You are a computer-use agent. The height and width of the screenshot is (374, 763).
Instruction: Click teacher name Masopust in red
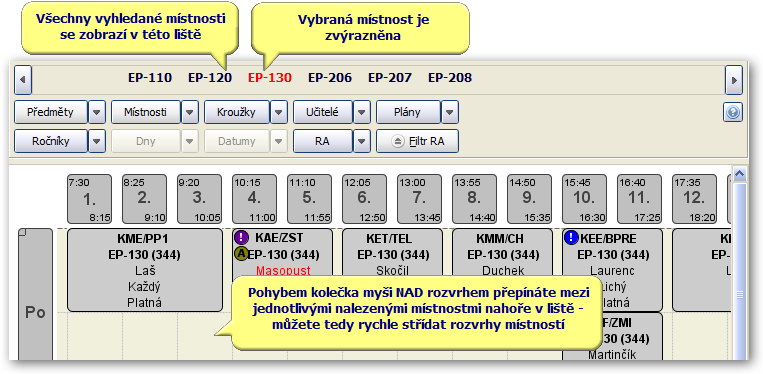tap(283, 270)
